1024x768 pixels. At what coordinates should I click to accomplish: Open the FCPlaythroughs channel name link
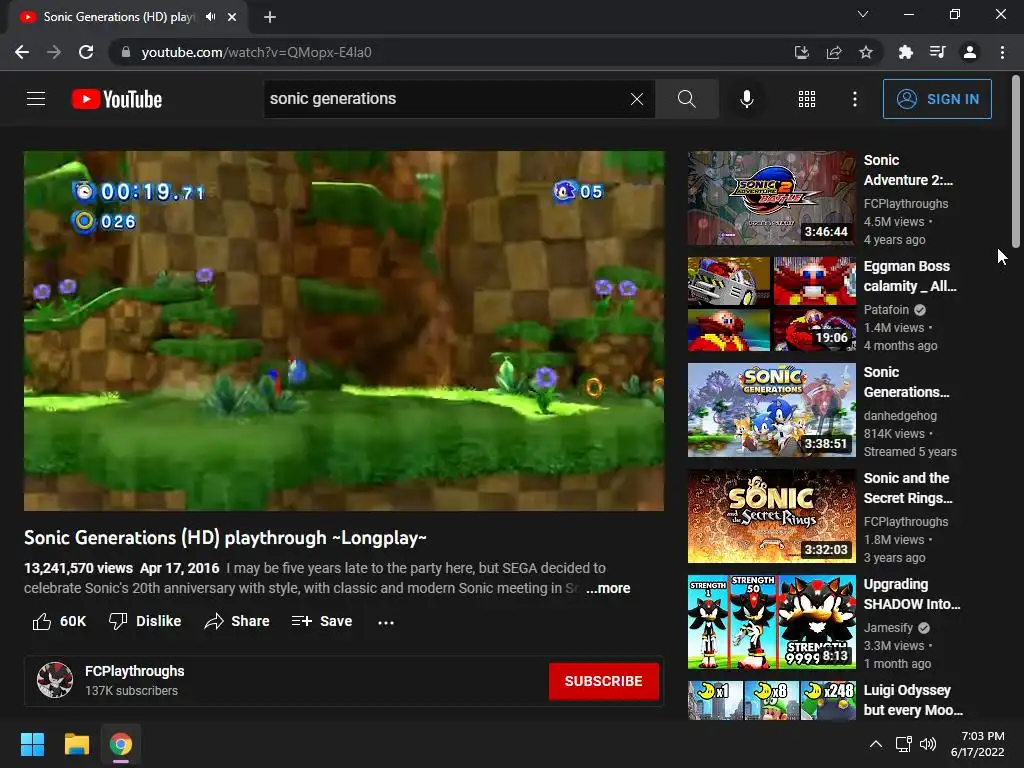(x=135, y=671)
